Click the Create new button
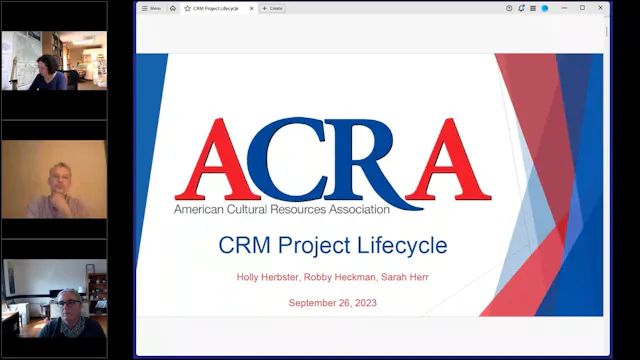 [272, 8]
